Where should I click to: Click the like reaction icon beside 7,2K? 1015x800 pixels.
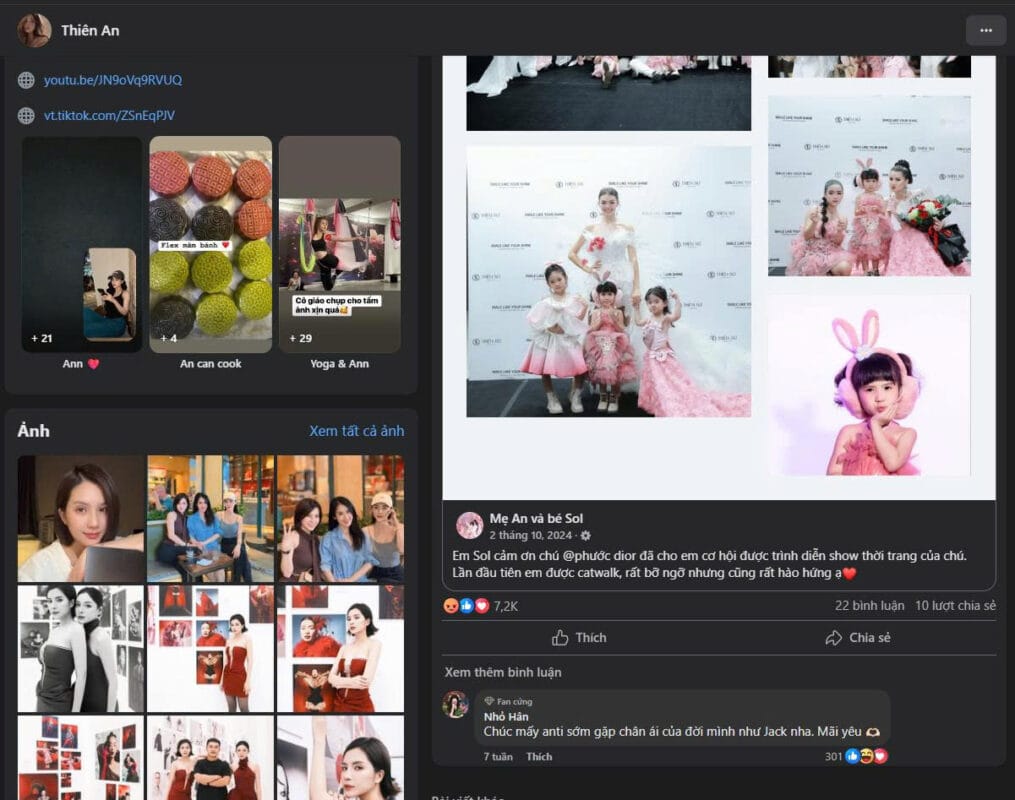tap(467, 606)
